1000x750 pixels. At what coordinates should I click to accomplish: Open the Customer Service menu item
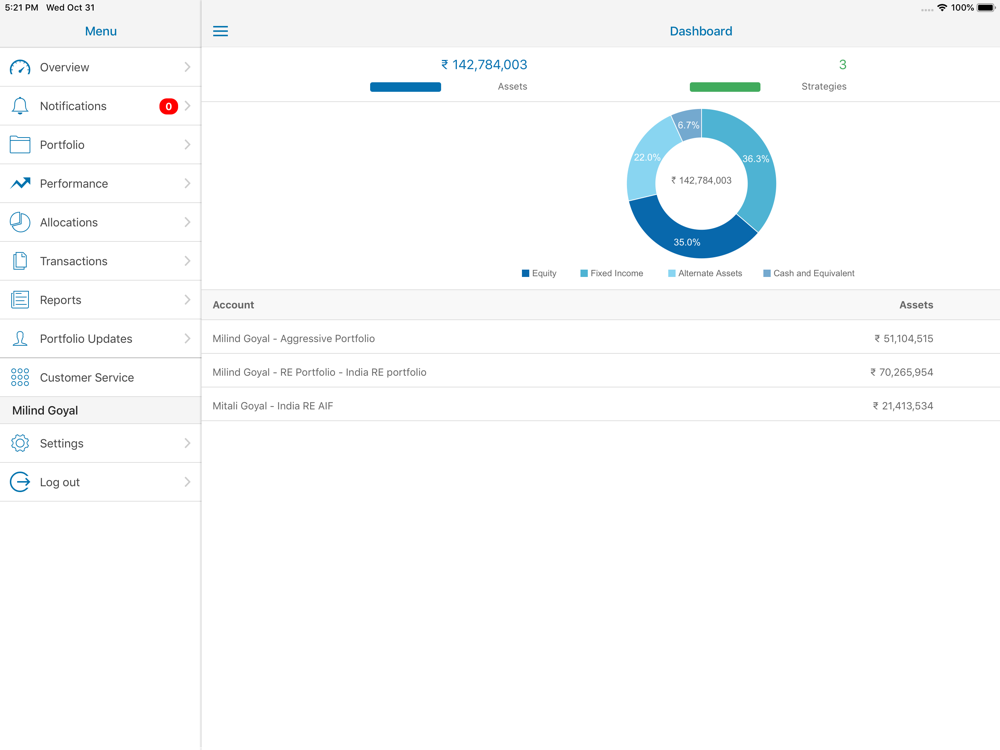pos(100,378)
